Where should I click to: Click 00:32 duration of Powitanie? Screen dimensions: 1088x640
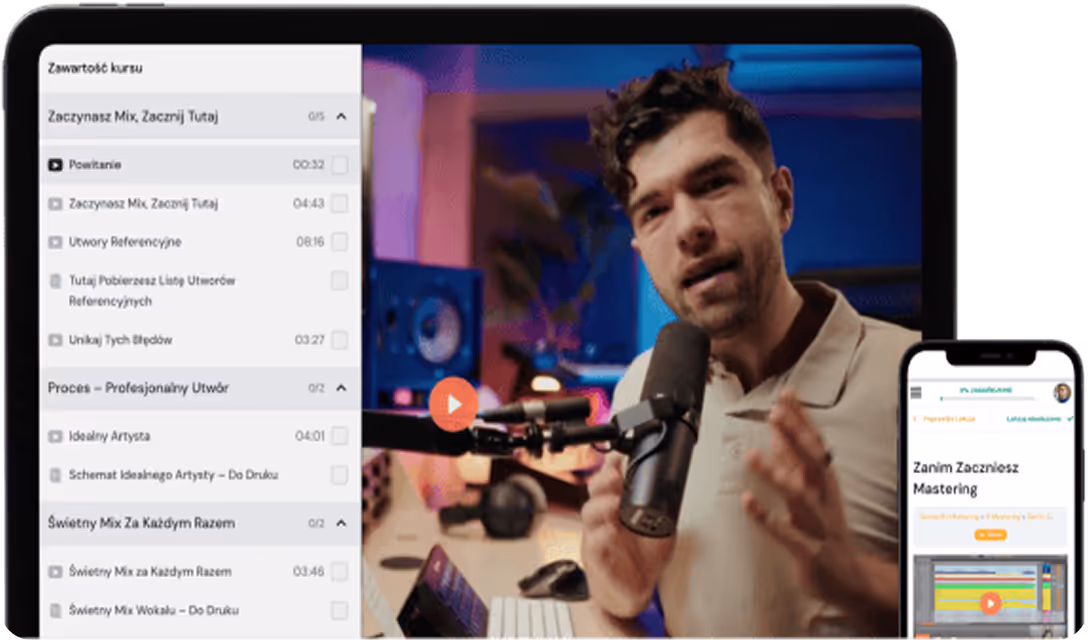[309, 165]
